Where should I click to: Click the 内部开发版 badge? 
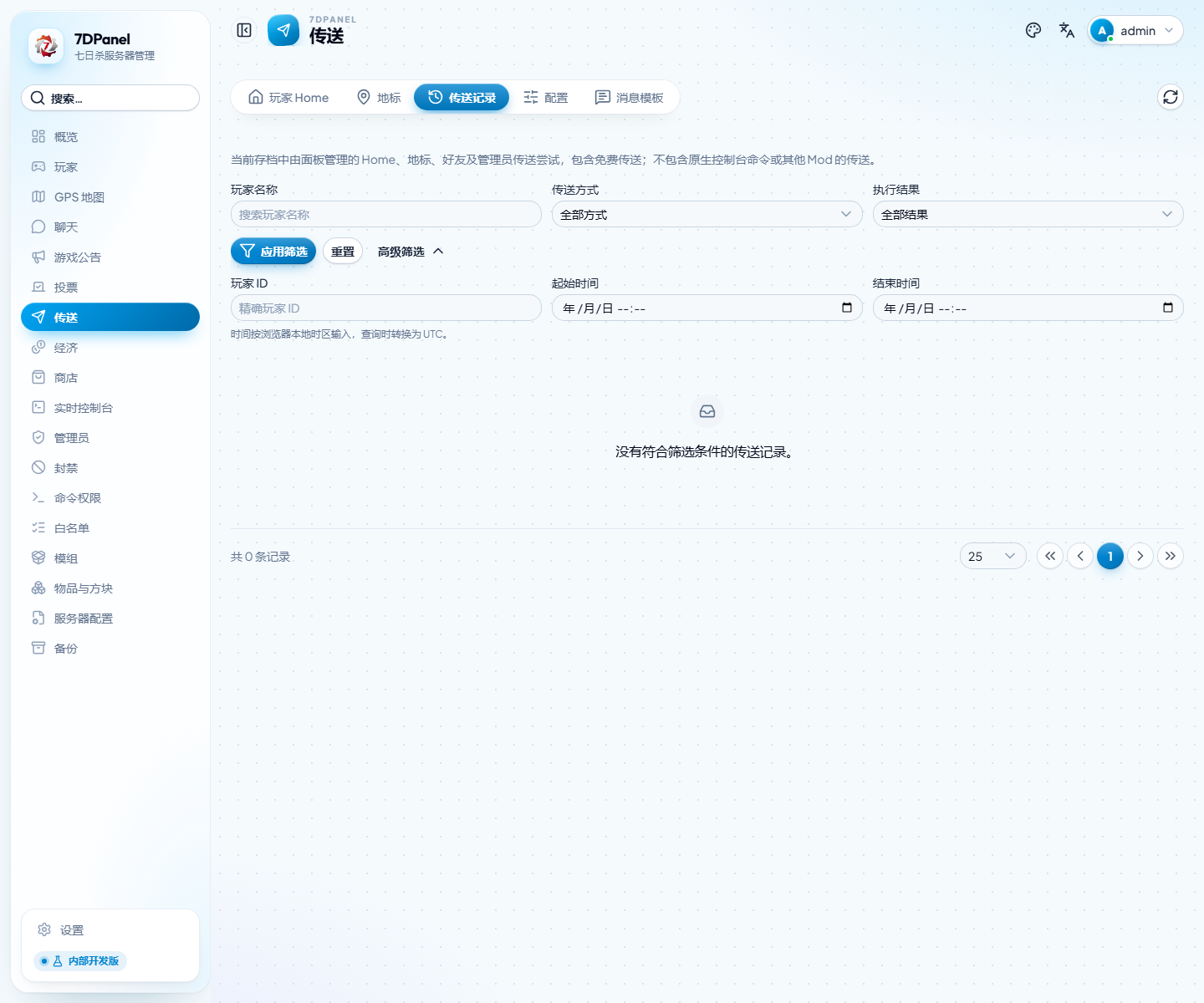click(80, 961)
